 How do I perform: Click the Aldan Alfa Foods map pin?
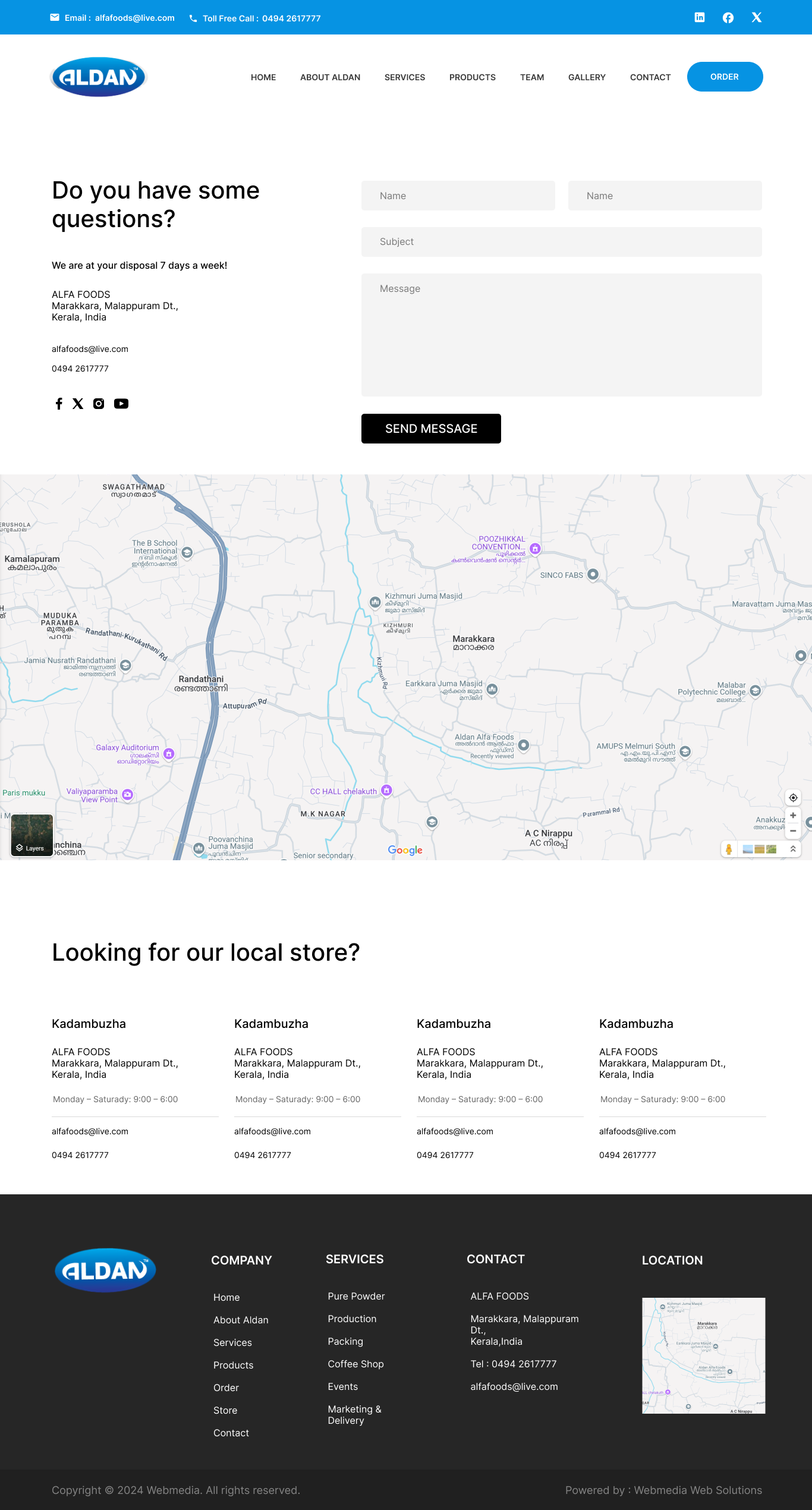pos(524,744)
